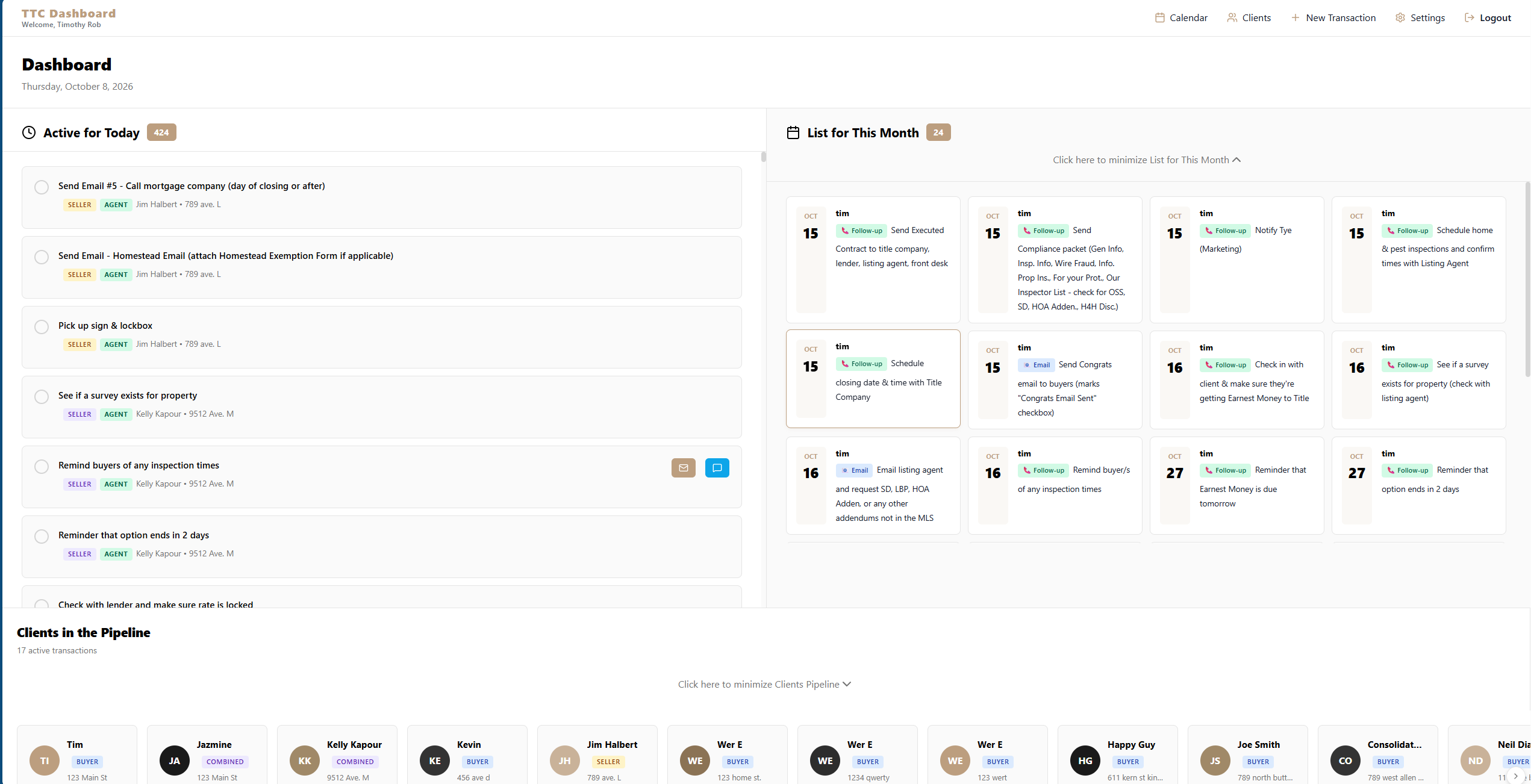
Task: Open the Oct 15 Send Compliance packet card
Action: tap(1055, 260)
